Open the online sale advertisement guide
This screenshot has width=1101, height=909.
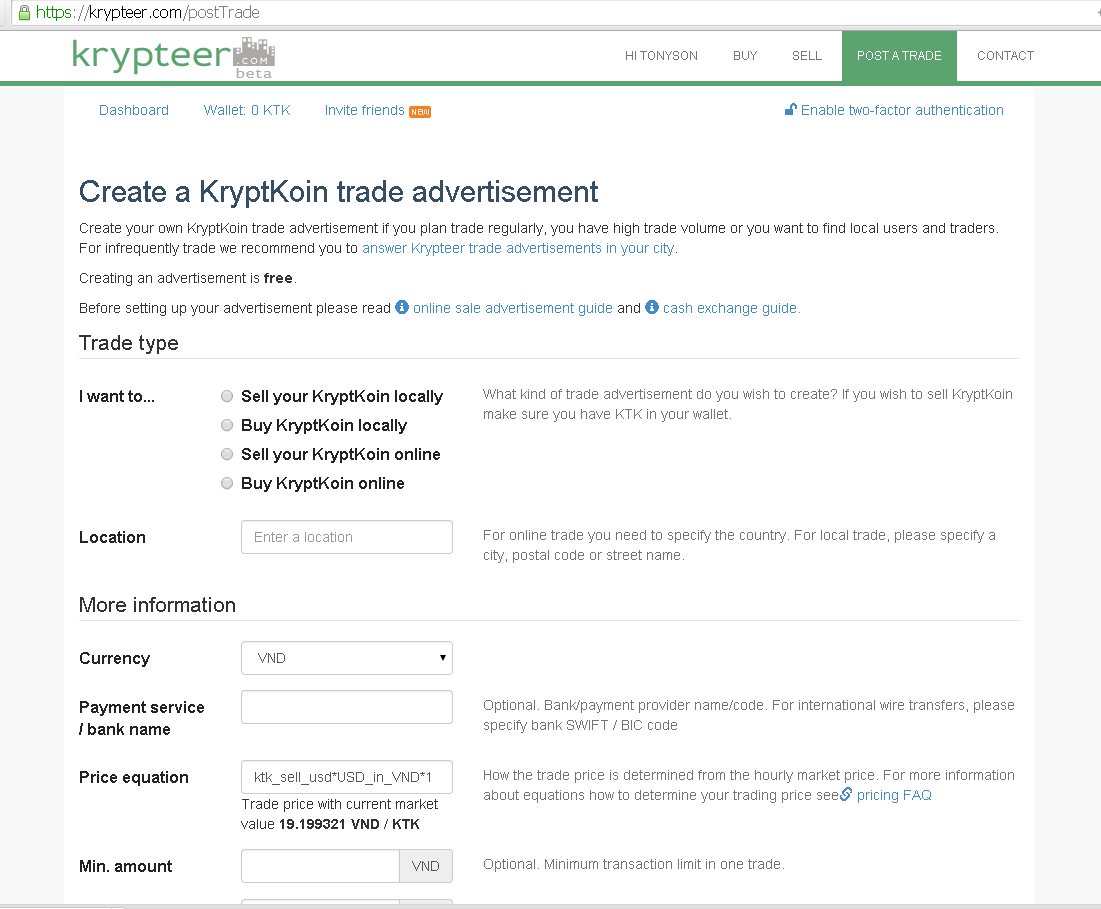point(513,308)
